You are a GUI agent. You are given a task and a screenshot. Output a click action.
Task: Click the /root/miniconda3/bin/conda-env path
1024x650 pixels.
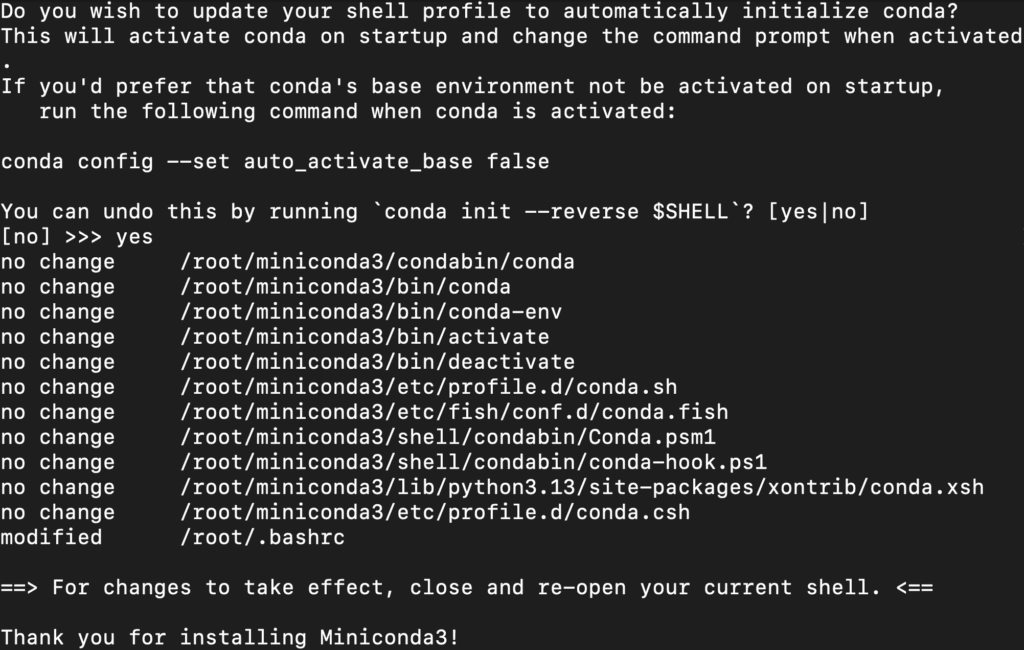coord(371,312)
